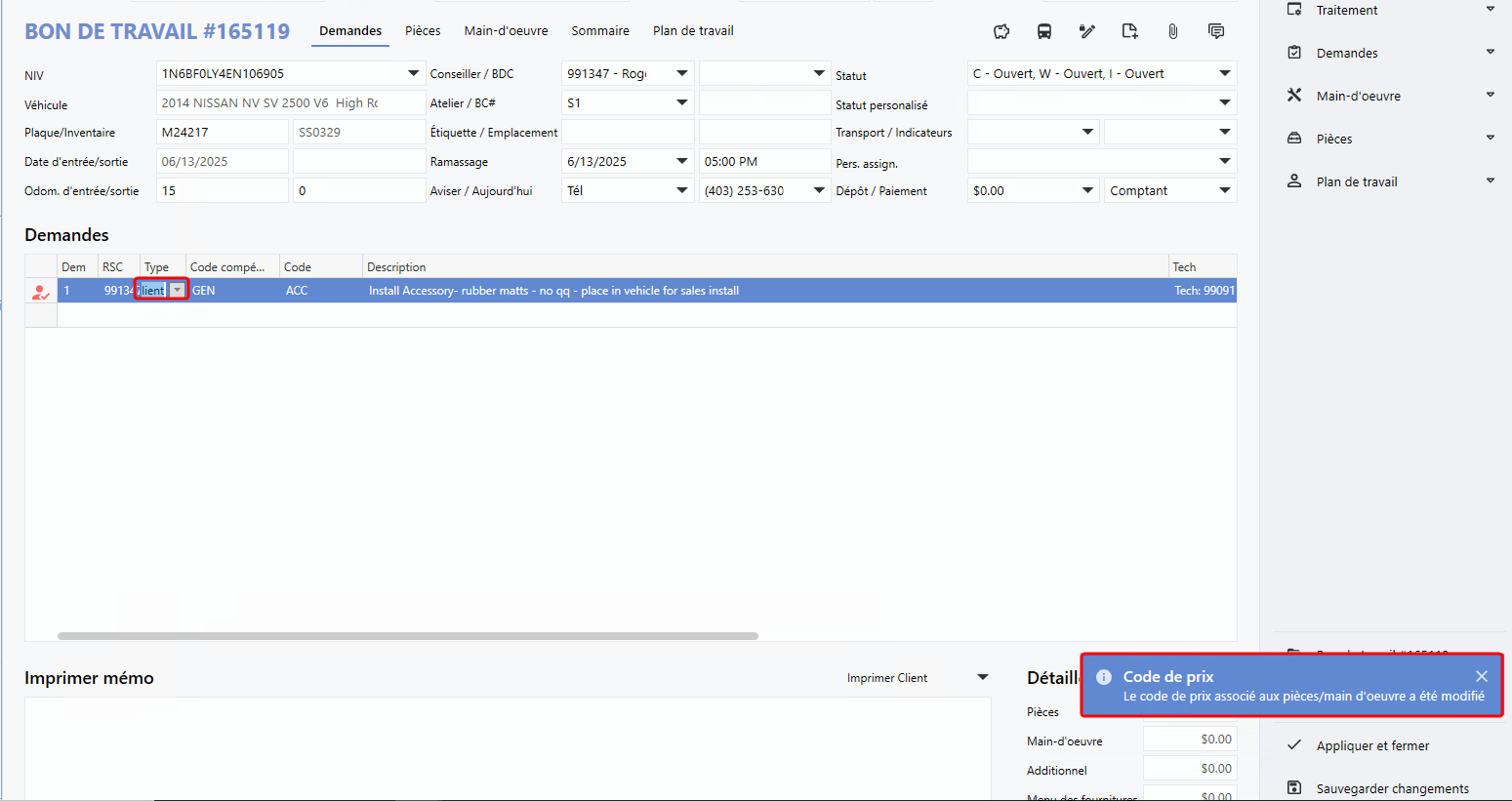The image size is (1512, 801).
Task: Expand the Traitement section in sidebar
Action: click(x=1490, y=10)
